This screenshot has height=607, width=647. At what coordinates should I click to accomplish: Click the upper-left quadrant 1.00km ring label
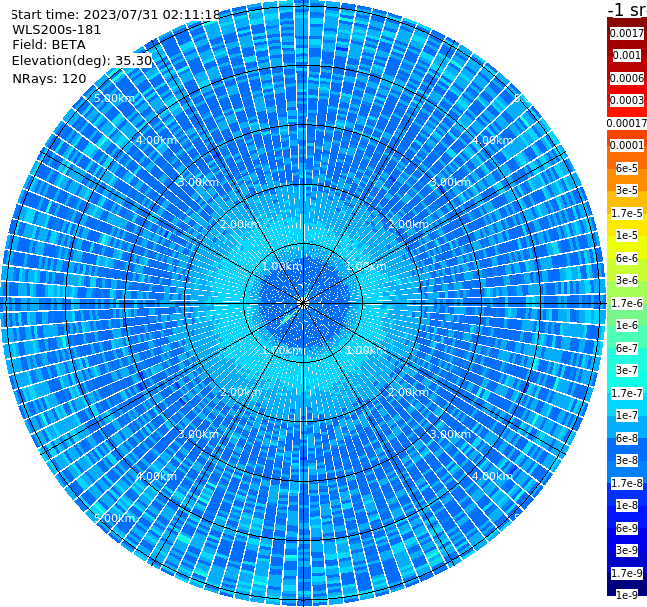coord(282,267)
